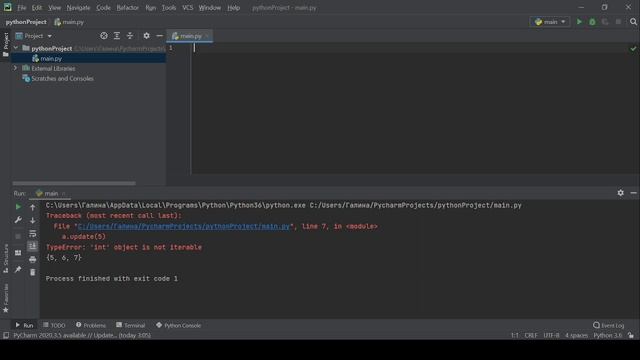640x360 pixels.
Task: Rerun main from Run panel play icon
Action: [x=18, y=207]
